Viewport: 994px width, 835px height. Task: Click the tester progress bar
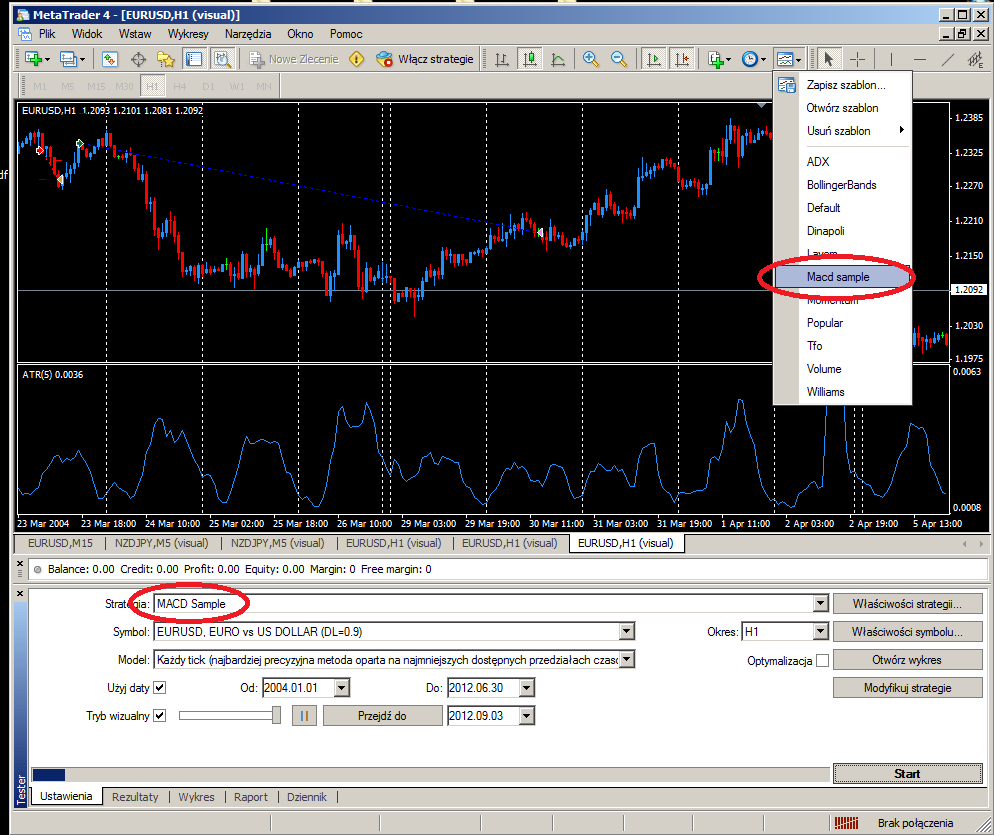(x=430, y=774)
